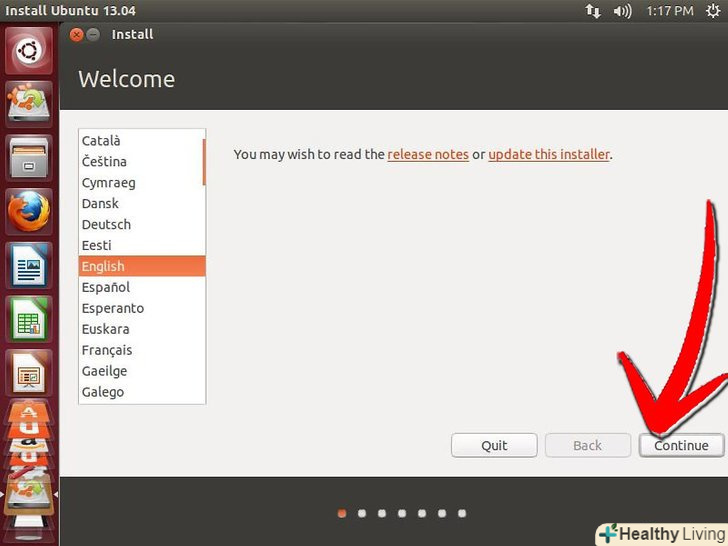
Task: Open LibreOffice Impress presentation icon
Action: tap(29, 373)
